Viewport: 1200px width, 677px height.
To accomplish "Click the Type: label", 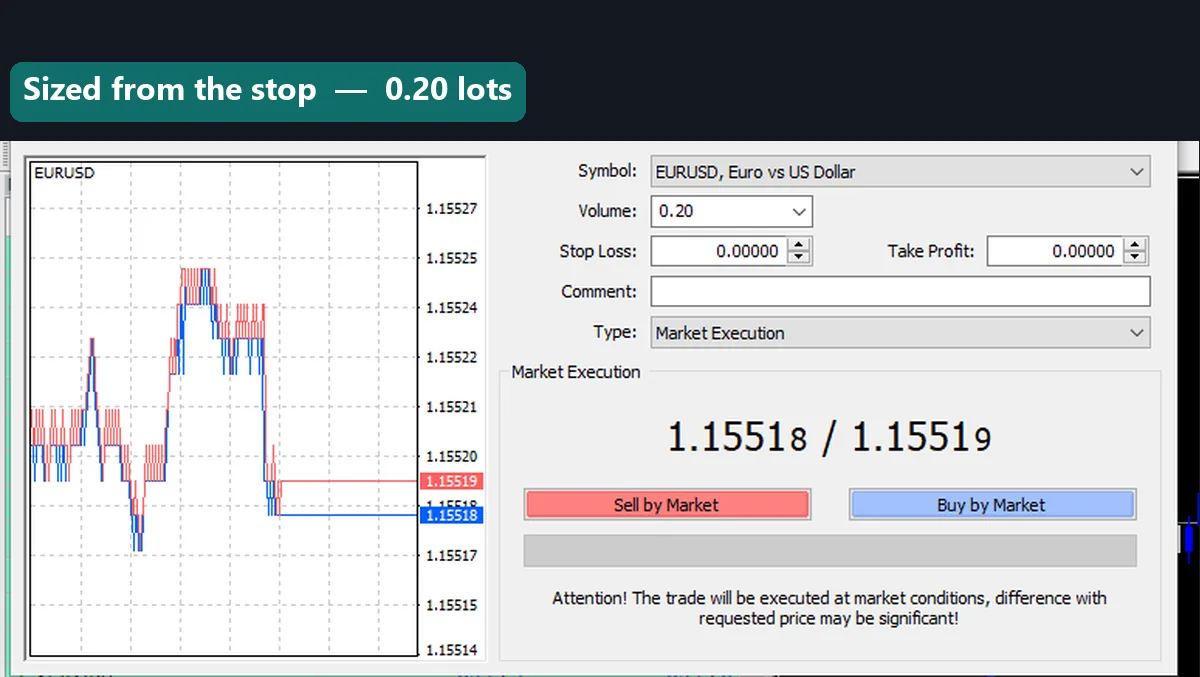I will coord(615,331).
